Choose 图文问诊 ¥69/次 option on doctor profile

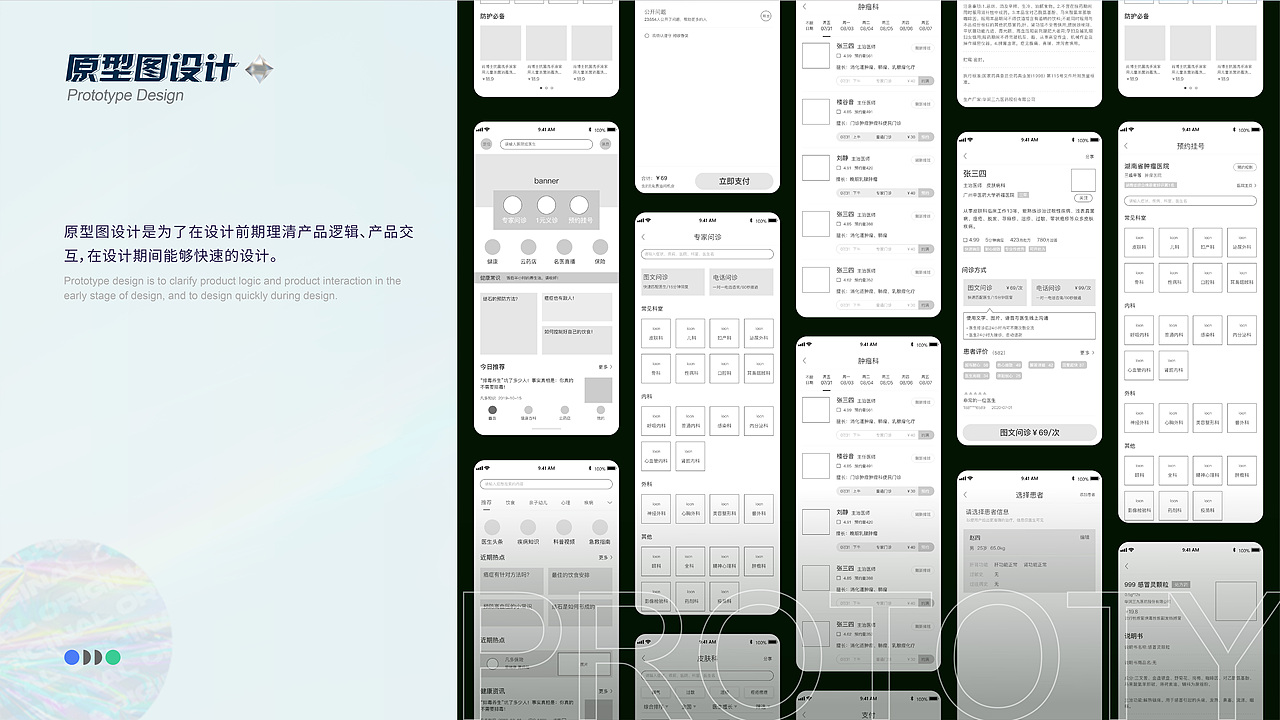994,291
